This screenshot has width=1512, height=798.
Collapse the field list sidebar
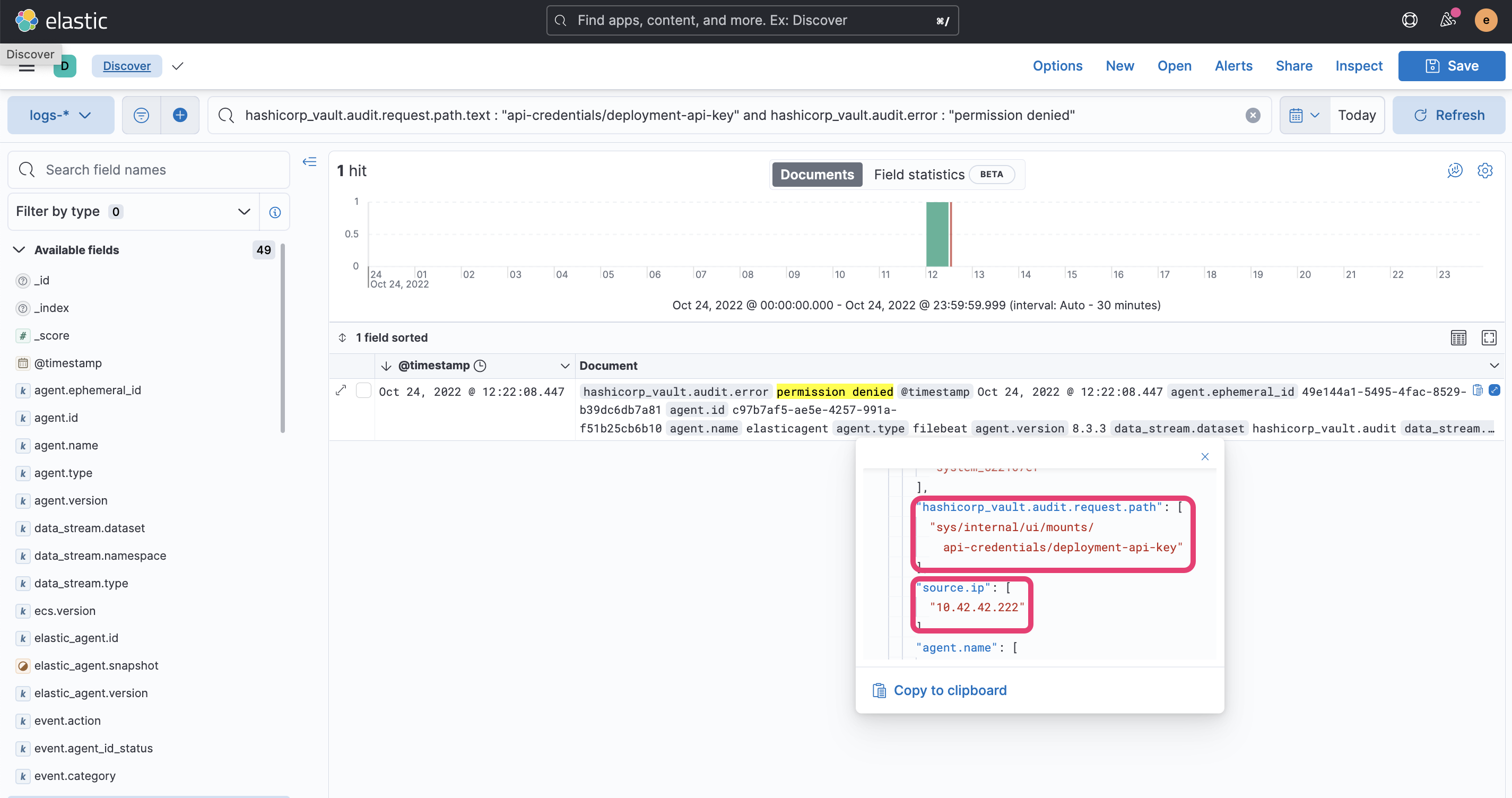(x=309, y=161)
